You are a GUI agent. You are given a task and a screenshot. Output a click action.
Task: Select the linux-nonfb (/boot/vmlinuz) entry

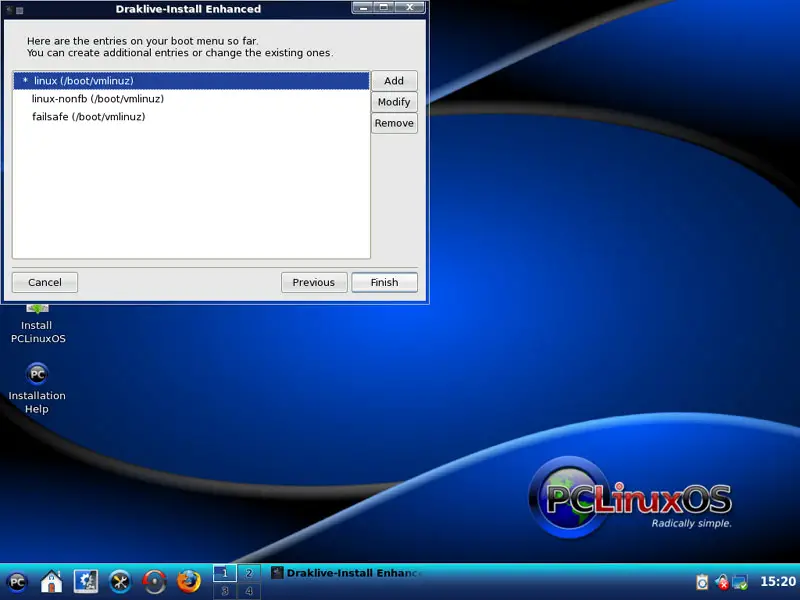(191, 98)
